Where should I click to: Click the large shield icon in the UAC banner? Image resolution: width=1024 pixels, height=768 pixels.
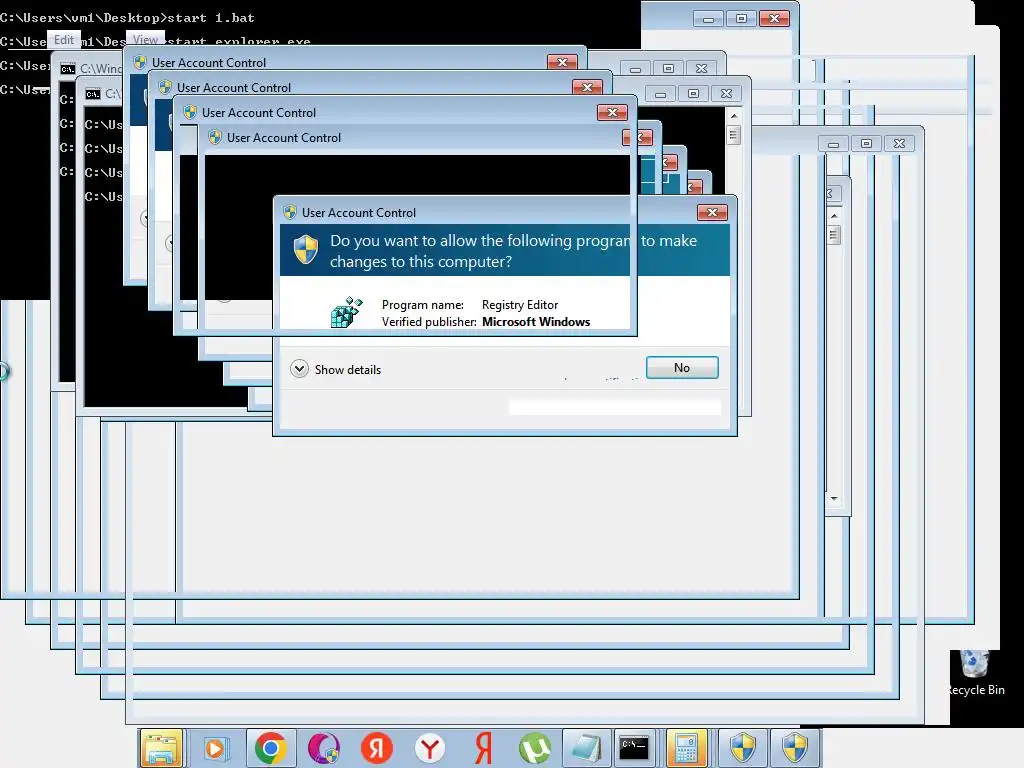tap(306, 249)
